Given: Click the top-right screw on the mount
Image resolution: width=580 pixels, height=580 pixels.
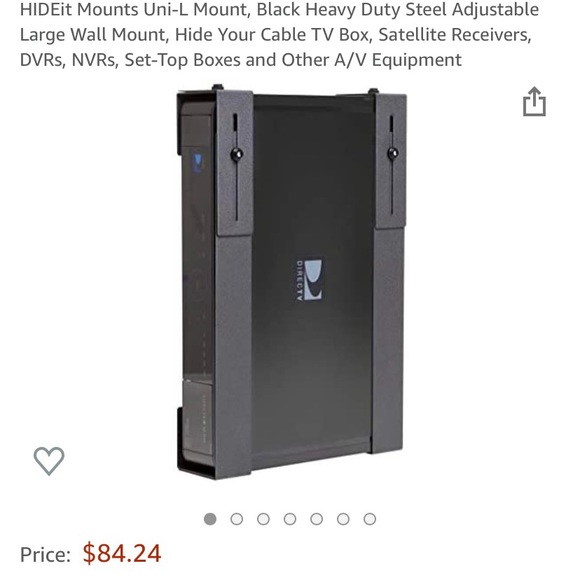Looking at the screenshot, I should point(373,91).
